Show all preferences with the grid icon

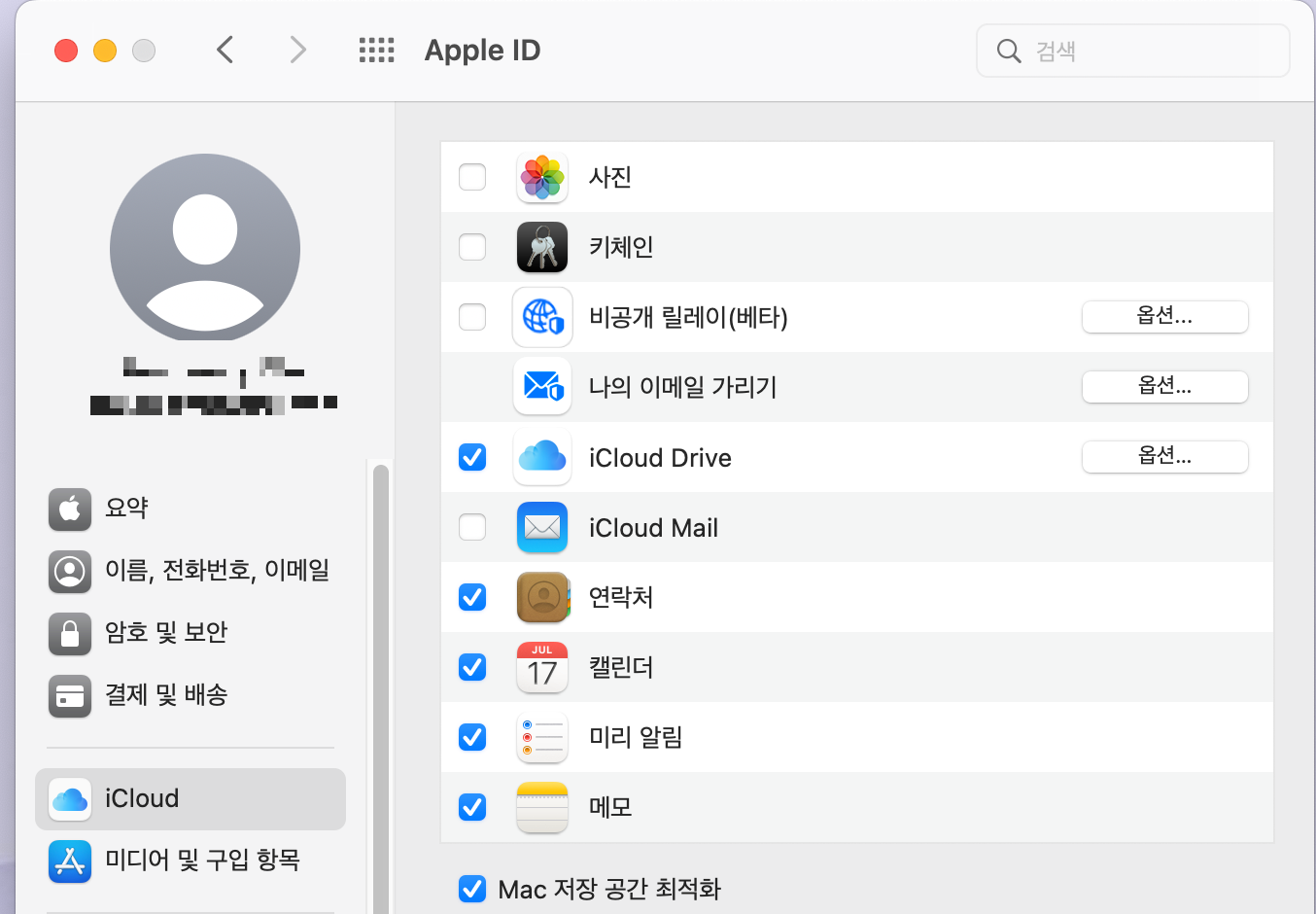pos(377,51)
